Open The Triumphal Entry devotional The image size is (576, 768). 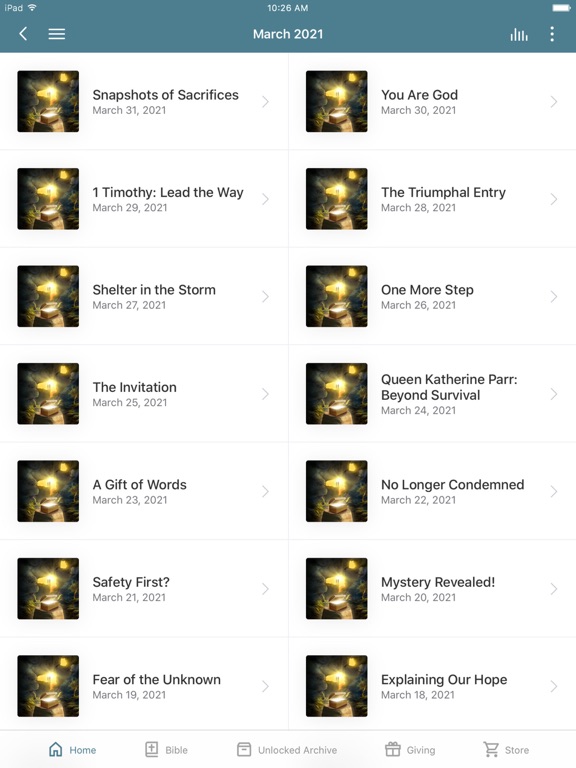coord(432,199)
